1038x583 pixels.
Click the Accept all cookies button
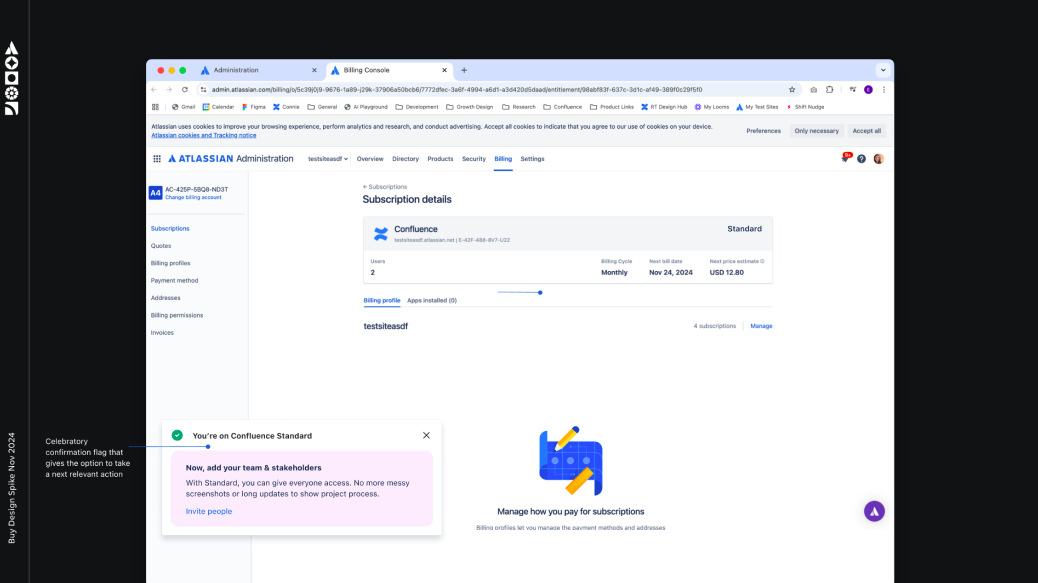pos(867,131)
